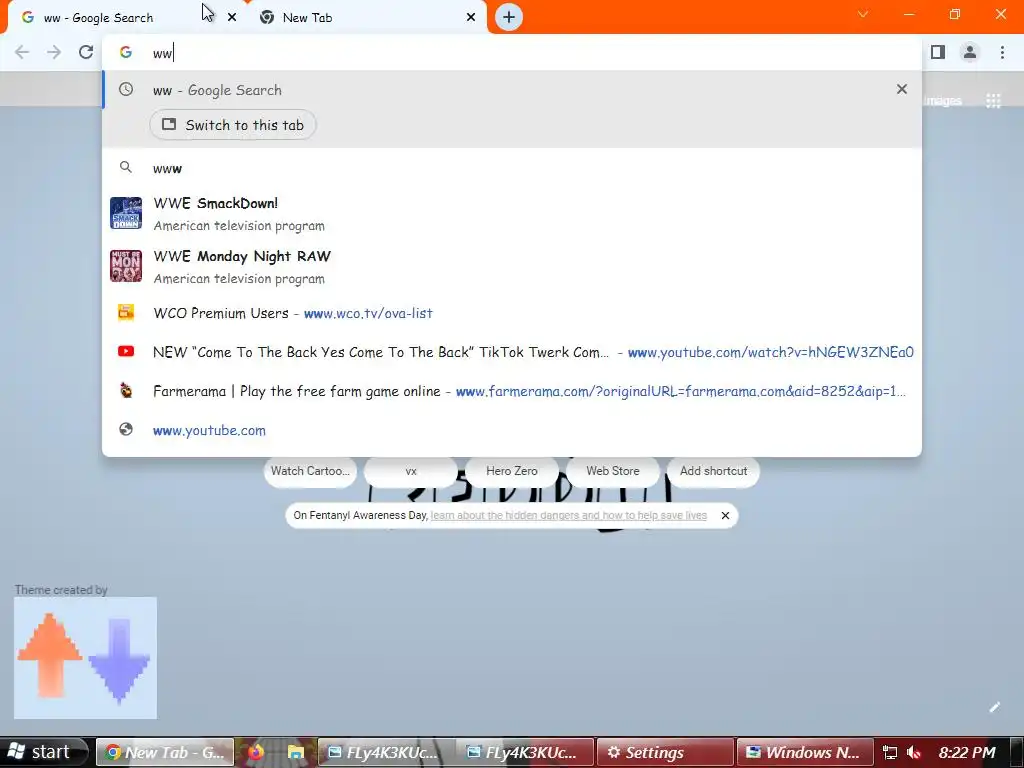The image size is (1024, 768).
Task: Click the volume tray icon
Action: coord(914,752)
